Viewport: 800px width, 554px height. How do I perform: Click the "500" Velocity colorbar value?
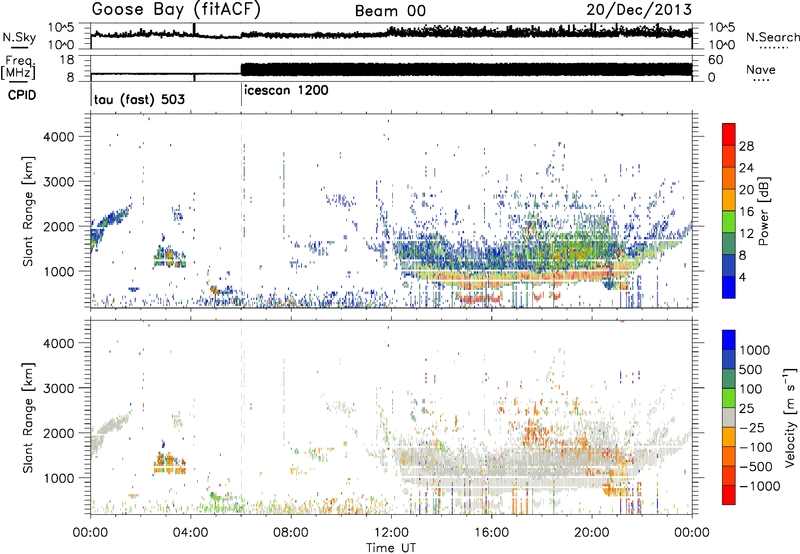(x=751, y=370)
